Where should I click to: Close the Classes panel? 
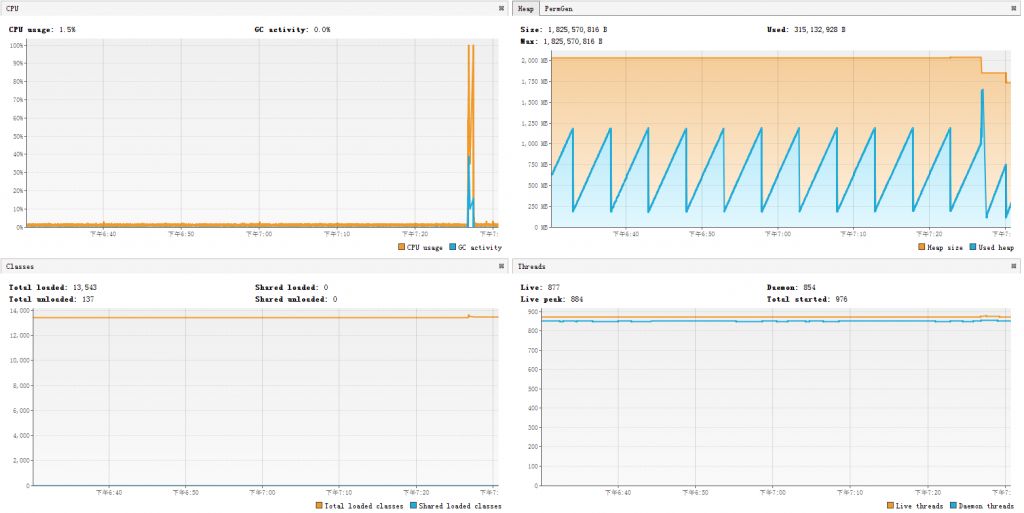[x=501, y=267]
